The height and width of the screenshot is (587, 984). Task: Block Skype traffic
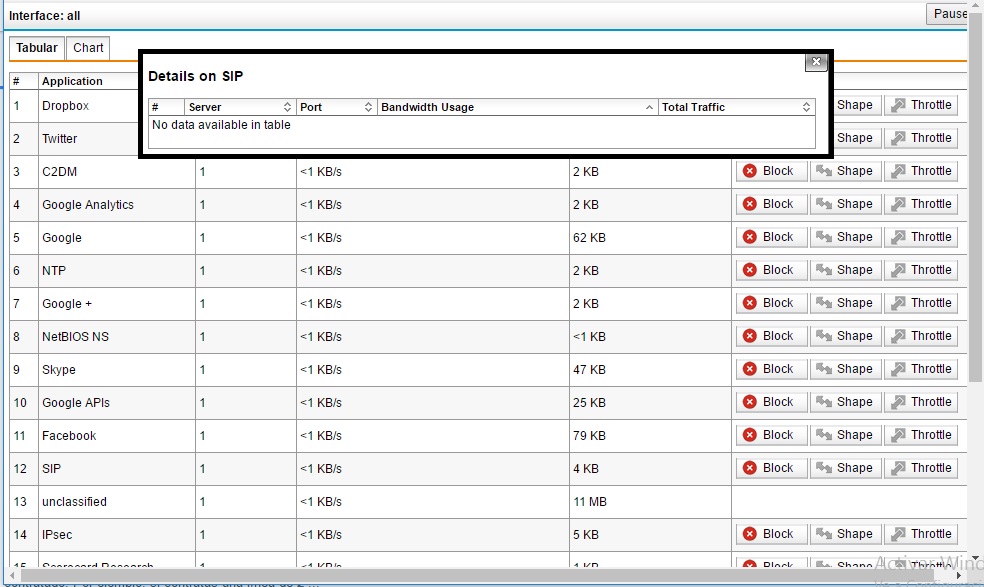click(x=771, y=369)
